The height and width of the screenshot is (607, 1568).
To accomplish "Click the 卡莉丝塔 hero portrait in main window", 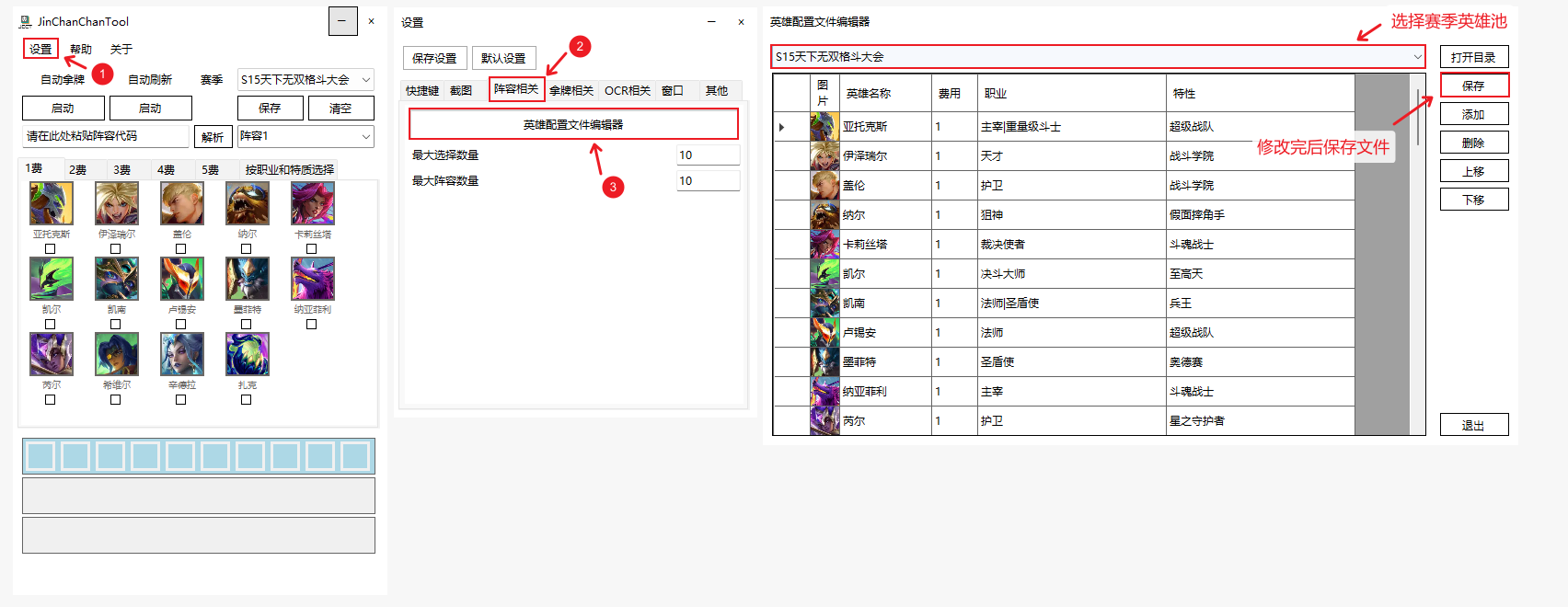I will pyautogui.click(x=313, y=203).
